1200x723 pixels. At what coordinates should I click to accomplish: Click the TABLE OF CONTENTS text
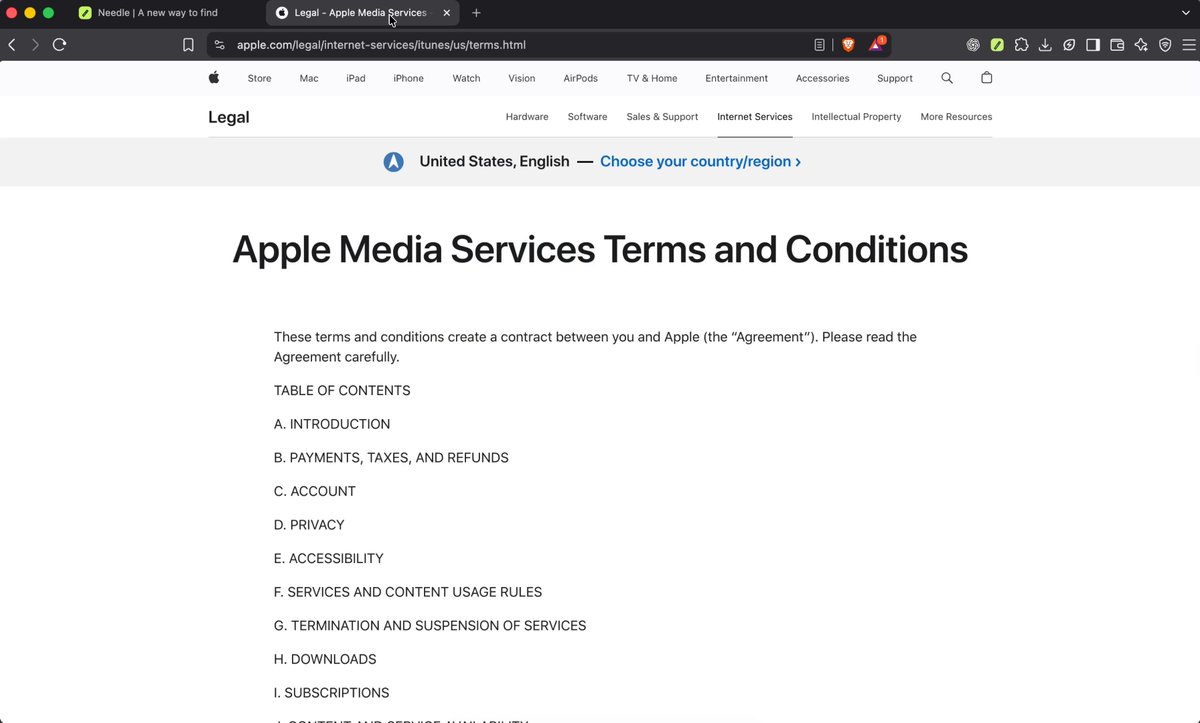[342, 391]
